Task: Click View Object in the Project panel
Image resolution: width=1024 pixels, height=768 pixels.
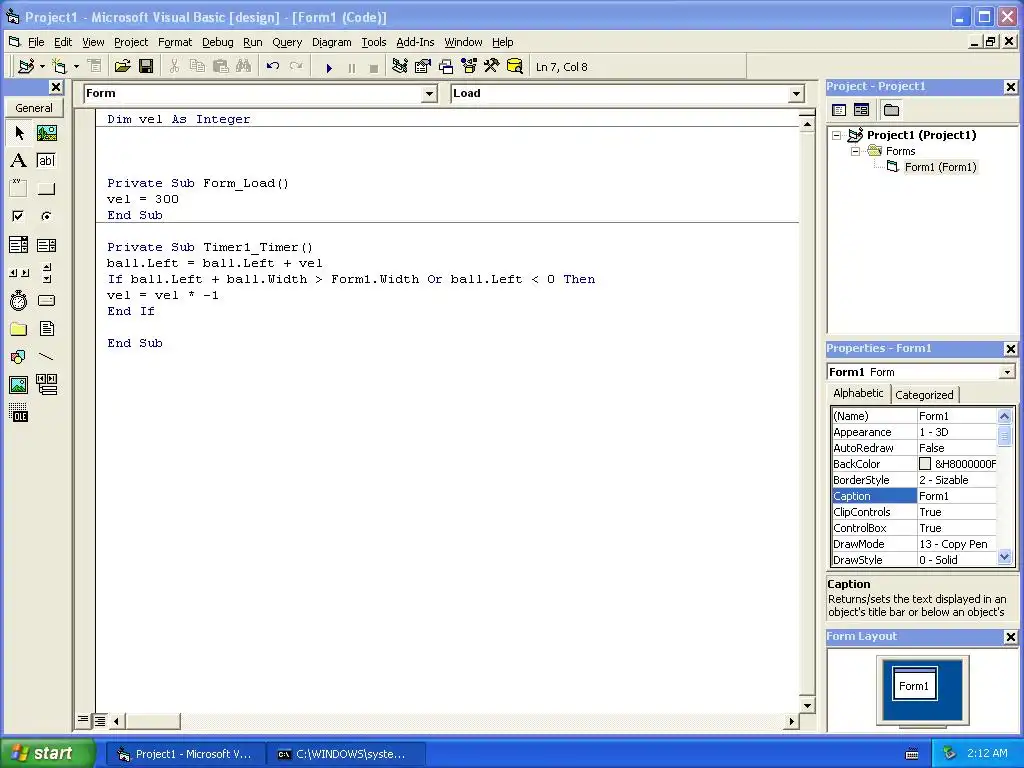Action: (x=861, y=110)
